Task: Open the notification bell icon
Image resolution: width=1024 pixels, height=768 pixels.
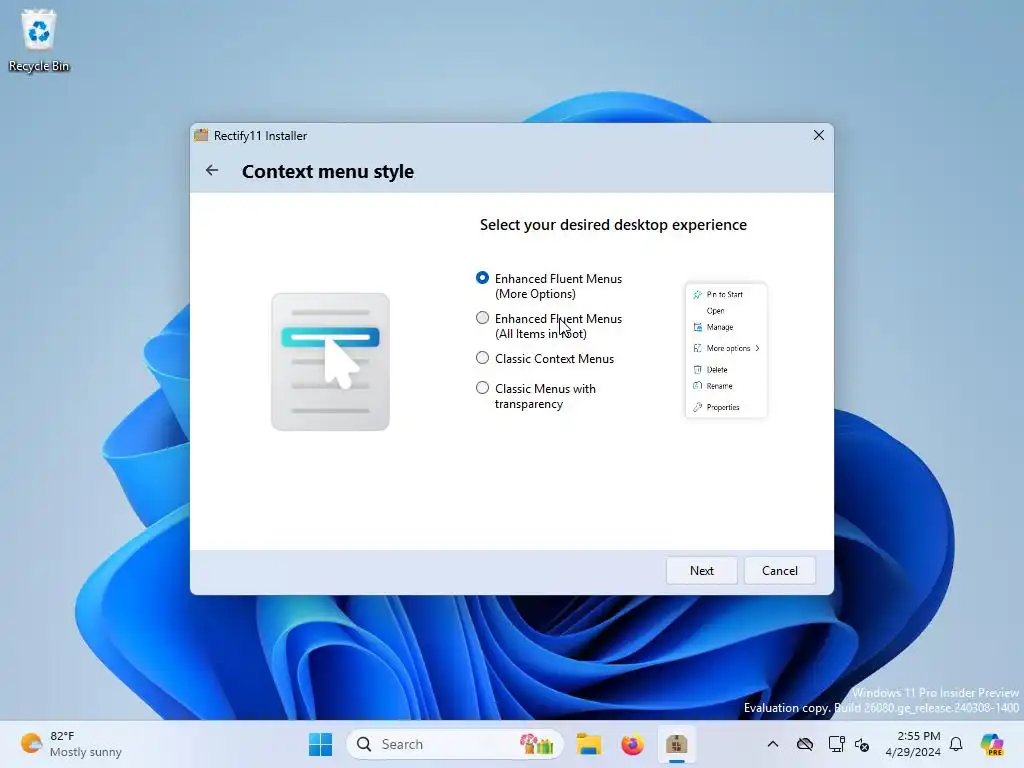Action: coord(956,744)
